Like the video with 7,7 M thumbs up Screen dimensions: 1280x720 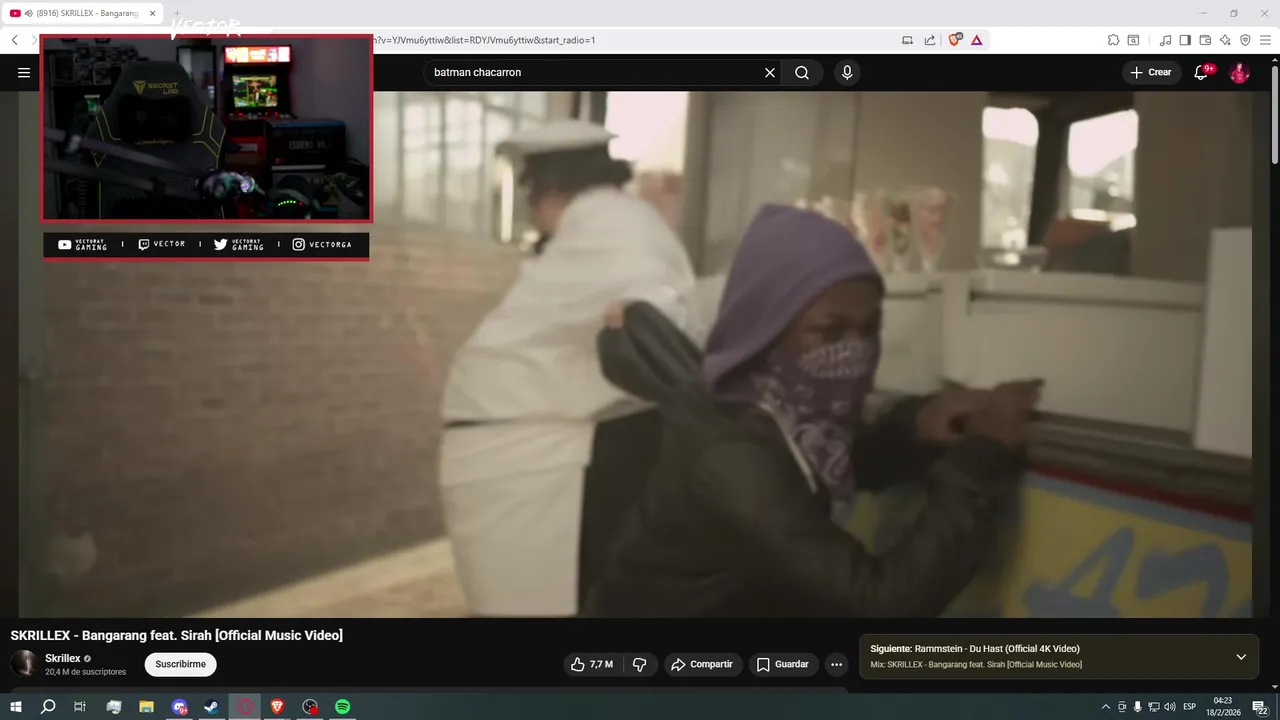click(591, 664)
